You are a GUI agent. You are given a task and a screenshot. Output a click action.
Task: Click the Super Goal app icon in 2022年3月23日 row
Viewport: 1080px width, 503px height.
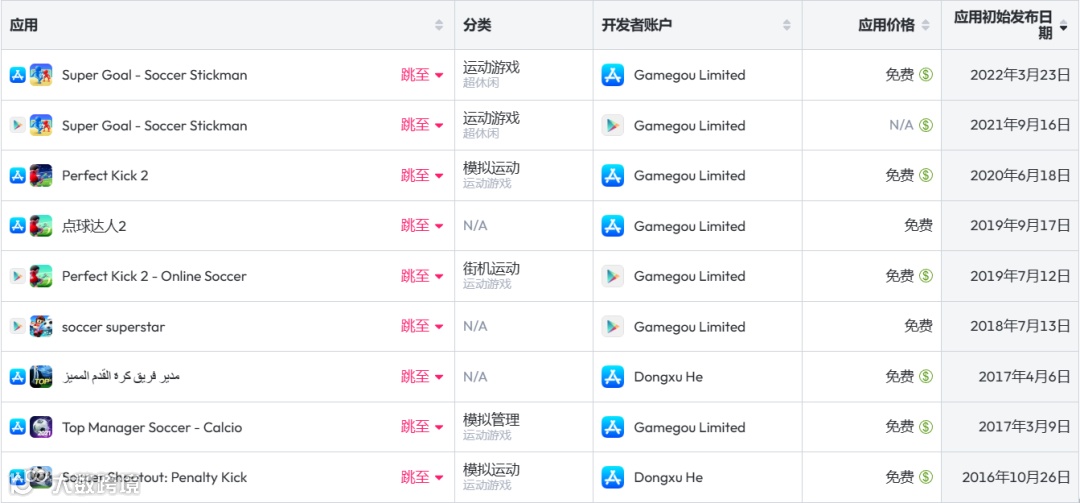click(41, 74)
